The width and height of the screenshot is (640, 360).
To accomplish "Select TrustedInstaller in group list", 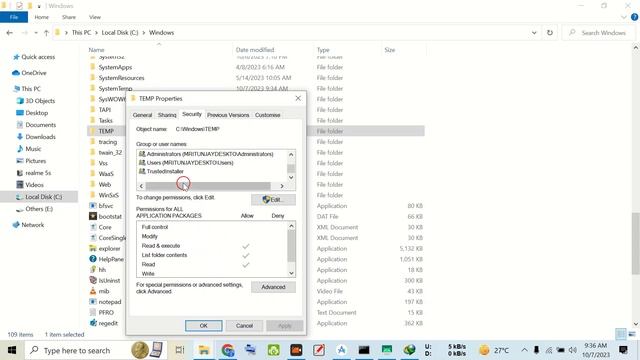I will (x=161, y=171).
